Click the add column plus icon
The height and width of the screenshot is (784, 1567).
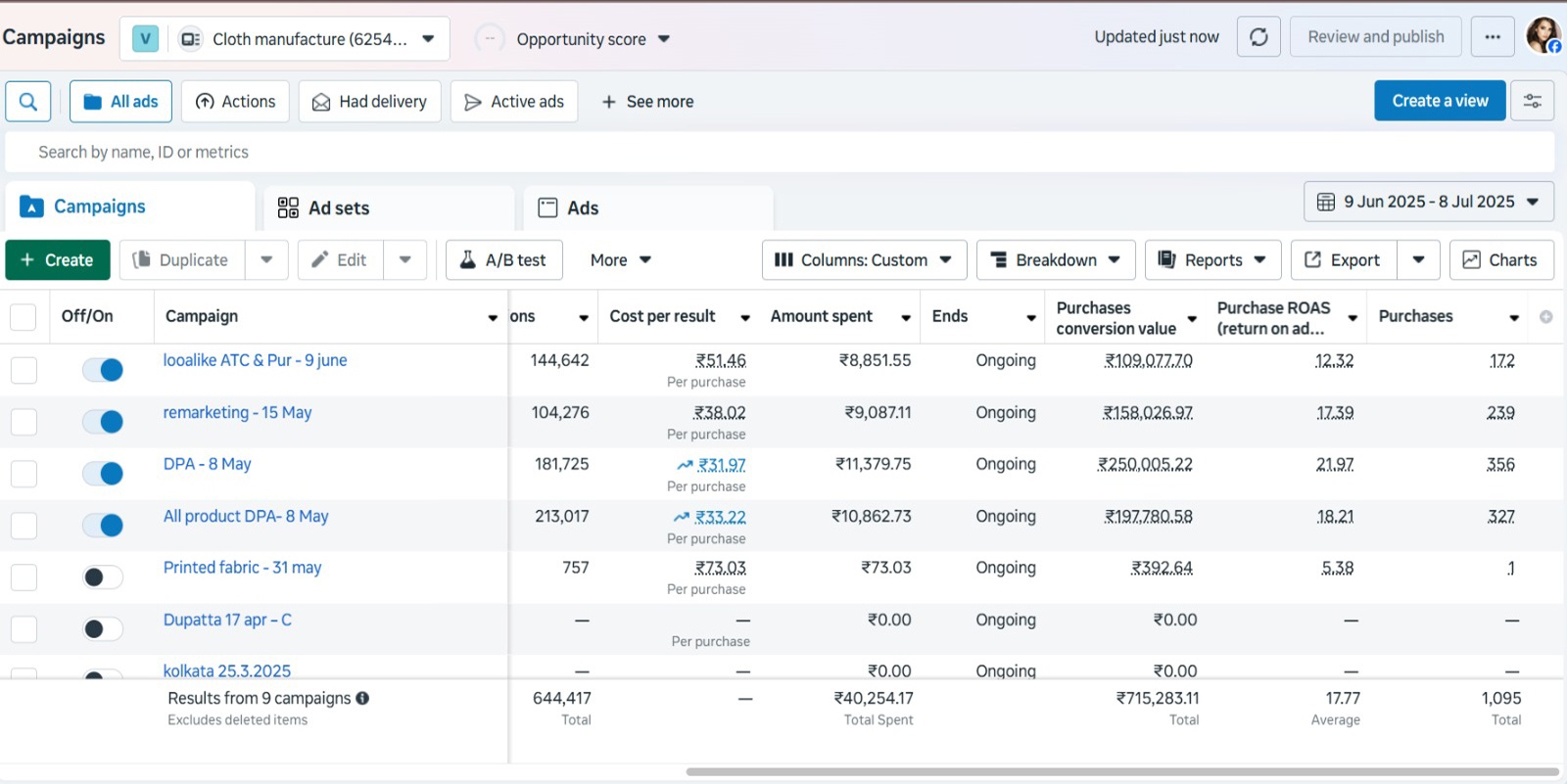(x=1545, y=317)
